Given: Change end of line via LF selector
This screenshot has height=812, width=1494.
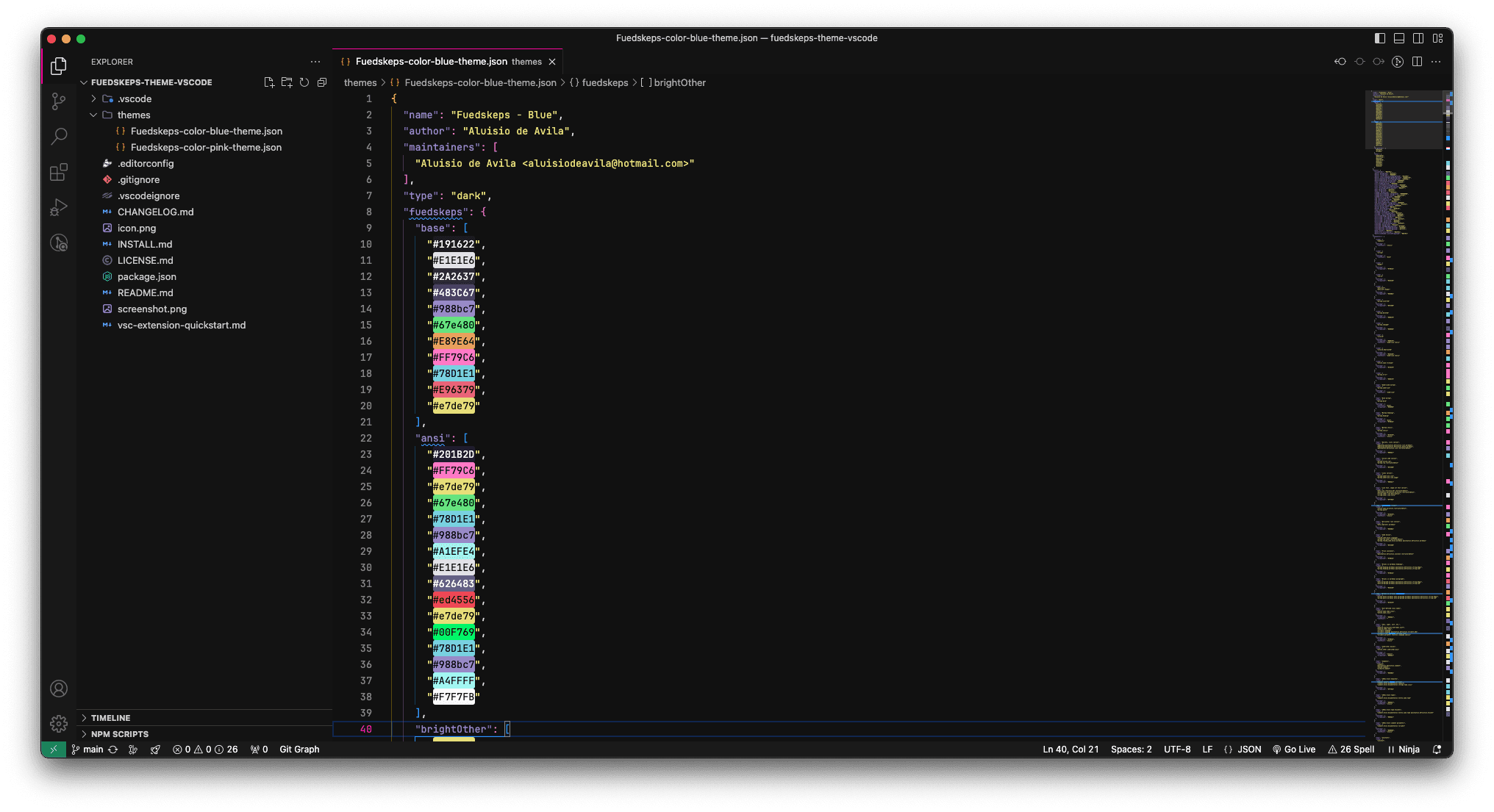Looking at the screenshot, I should point(1207,750).
